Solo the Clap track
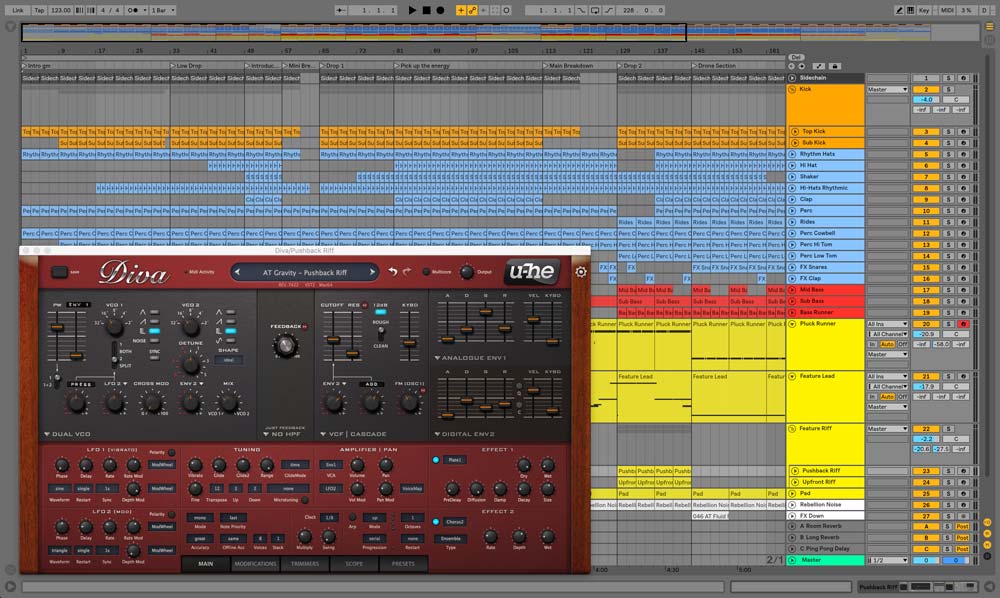 pyautogui.click(x=950, y=200)
